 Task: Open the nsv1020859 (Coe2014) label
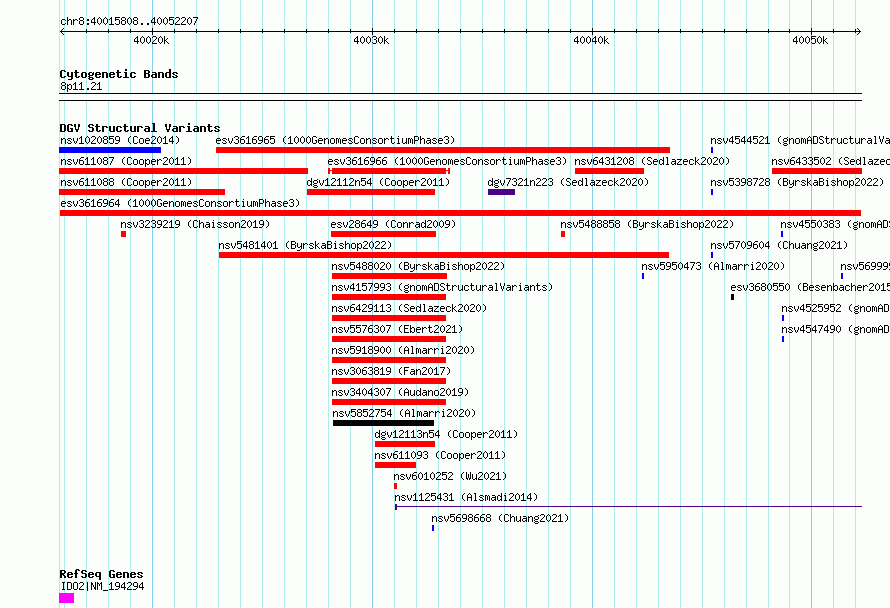point(120,140)
